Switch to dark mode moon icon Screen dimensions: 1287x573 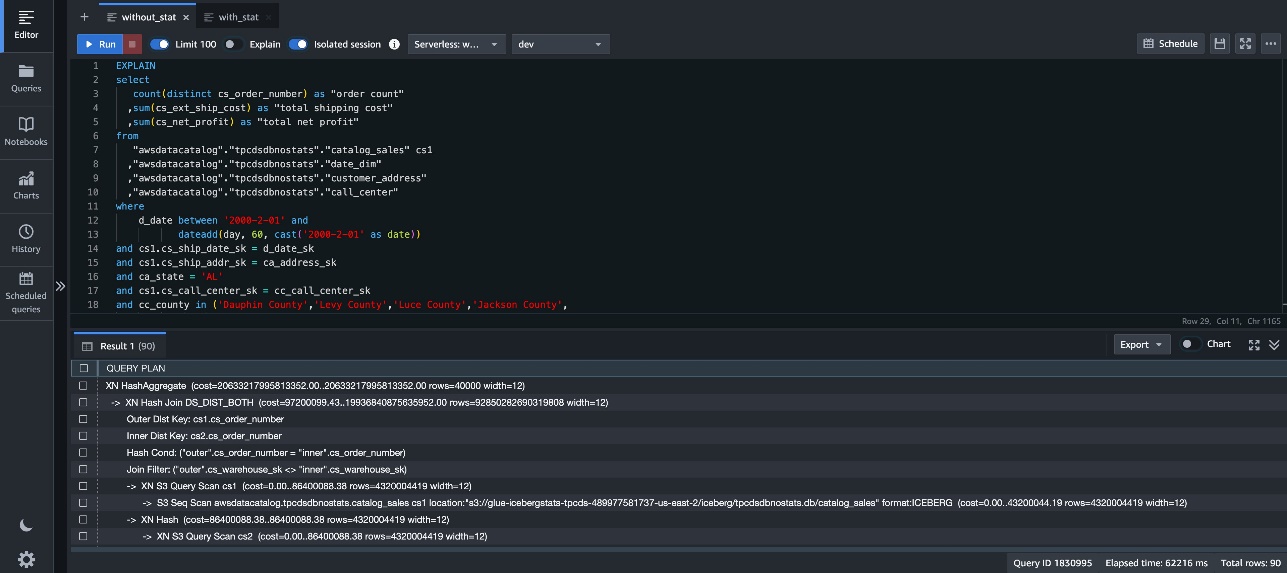(26, 526)
